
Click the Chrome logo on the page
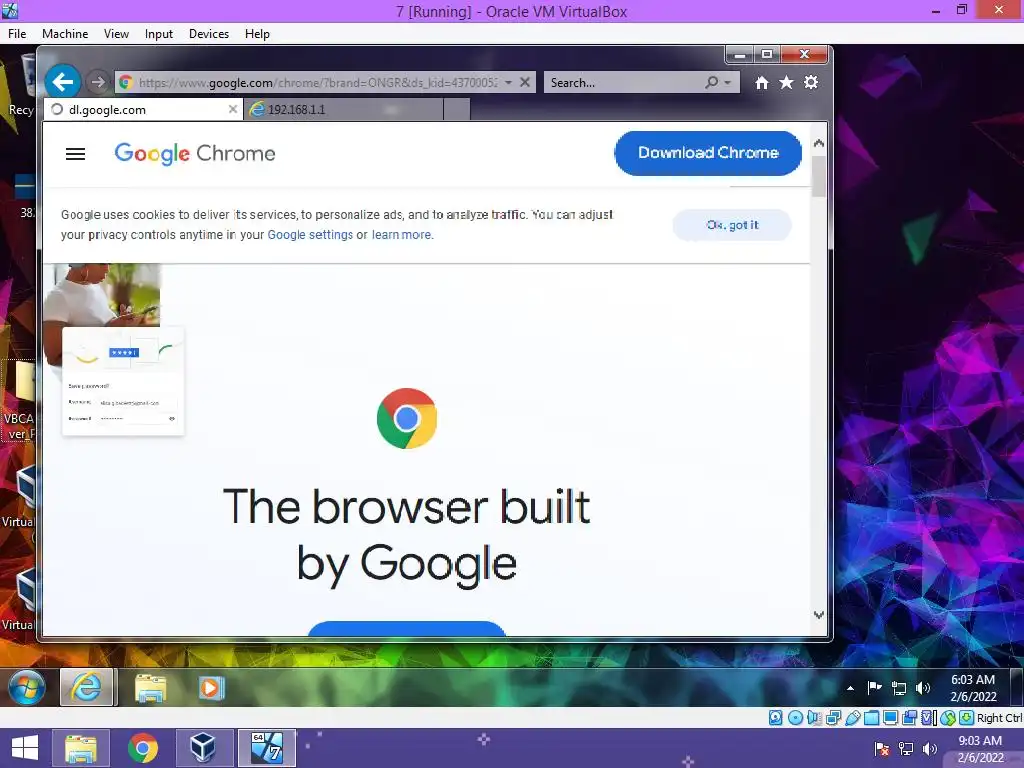(407, 419)
